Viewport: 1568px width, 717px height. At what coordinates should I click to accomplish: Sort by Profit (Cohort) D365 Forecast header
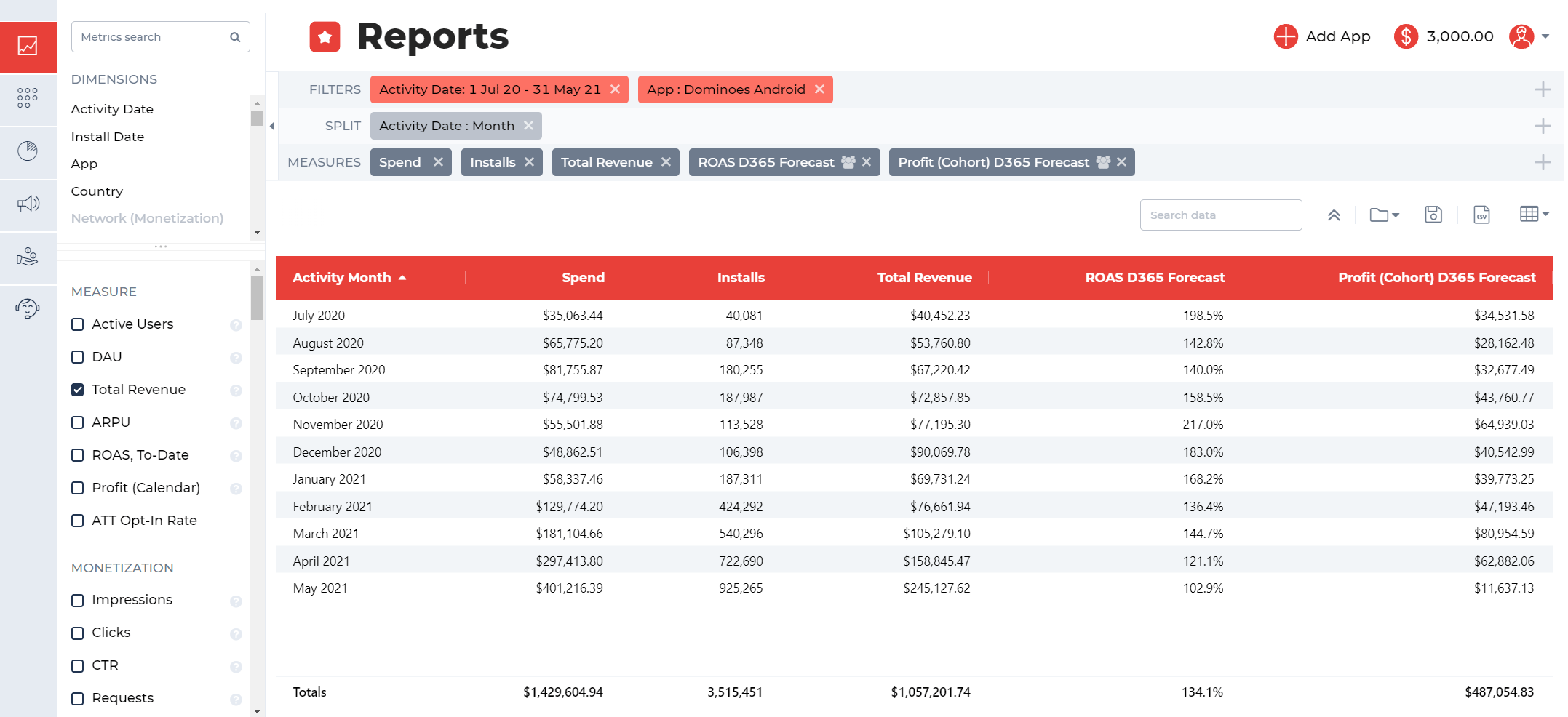coord(1436,277)
